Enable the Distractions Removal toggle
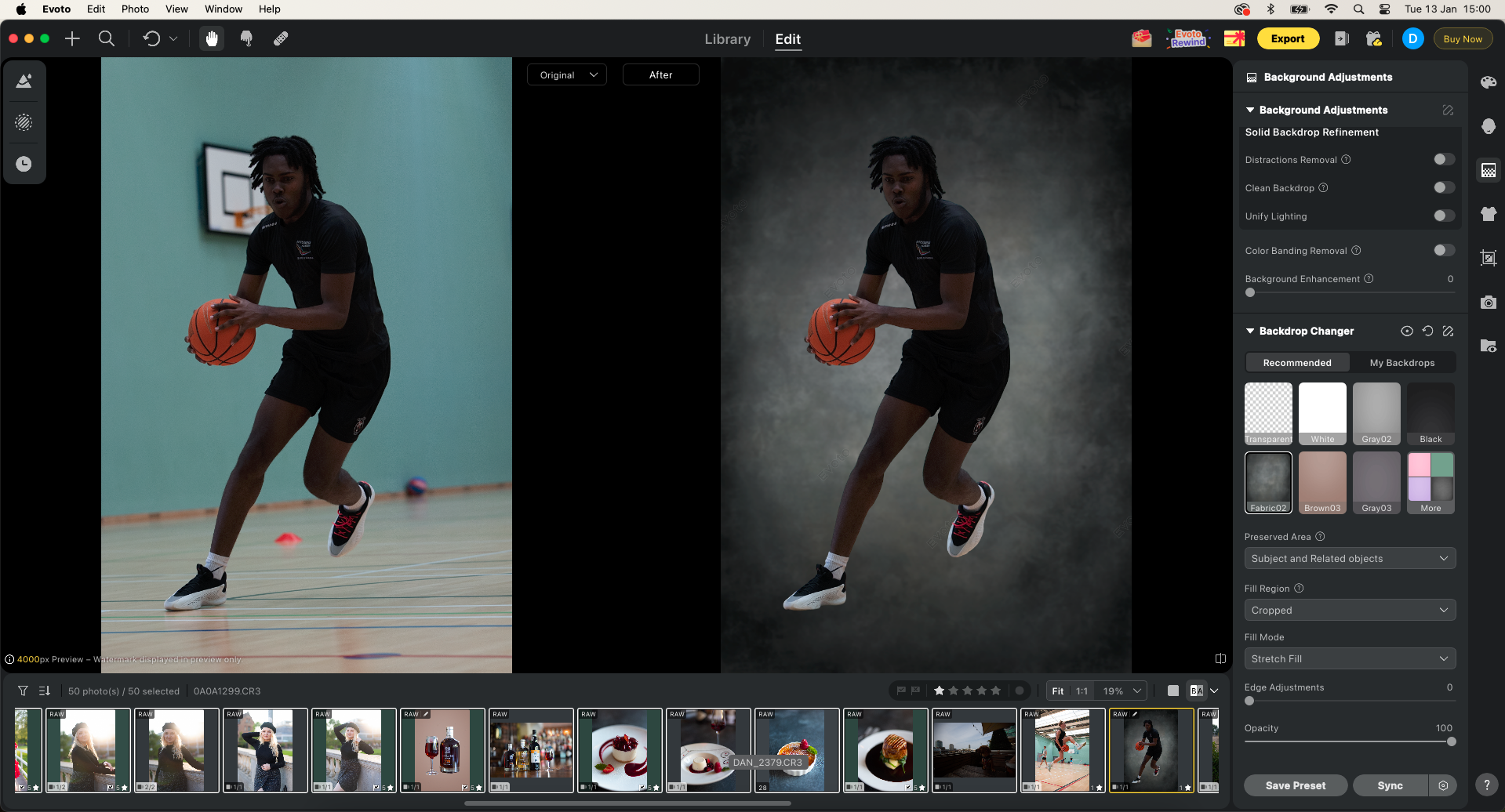Screen dimensions: 1505x812 pyautogui.click(x=1442, y=159)
